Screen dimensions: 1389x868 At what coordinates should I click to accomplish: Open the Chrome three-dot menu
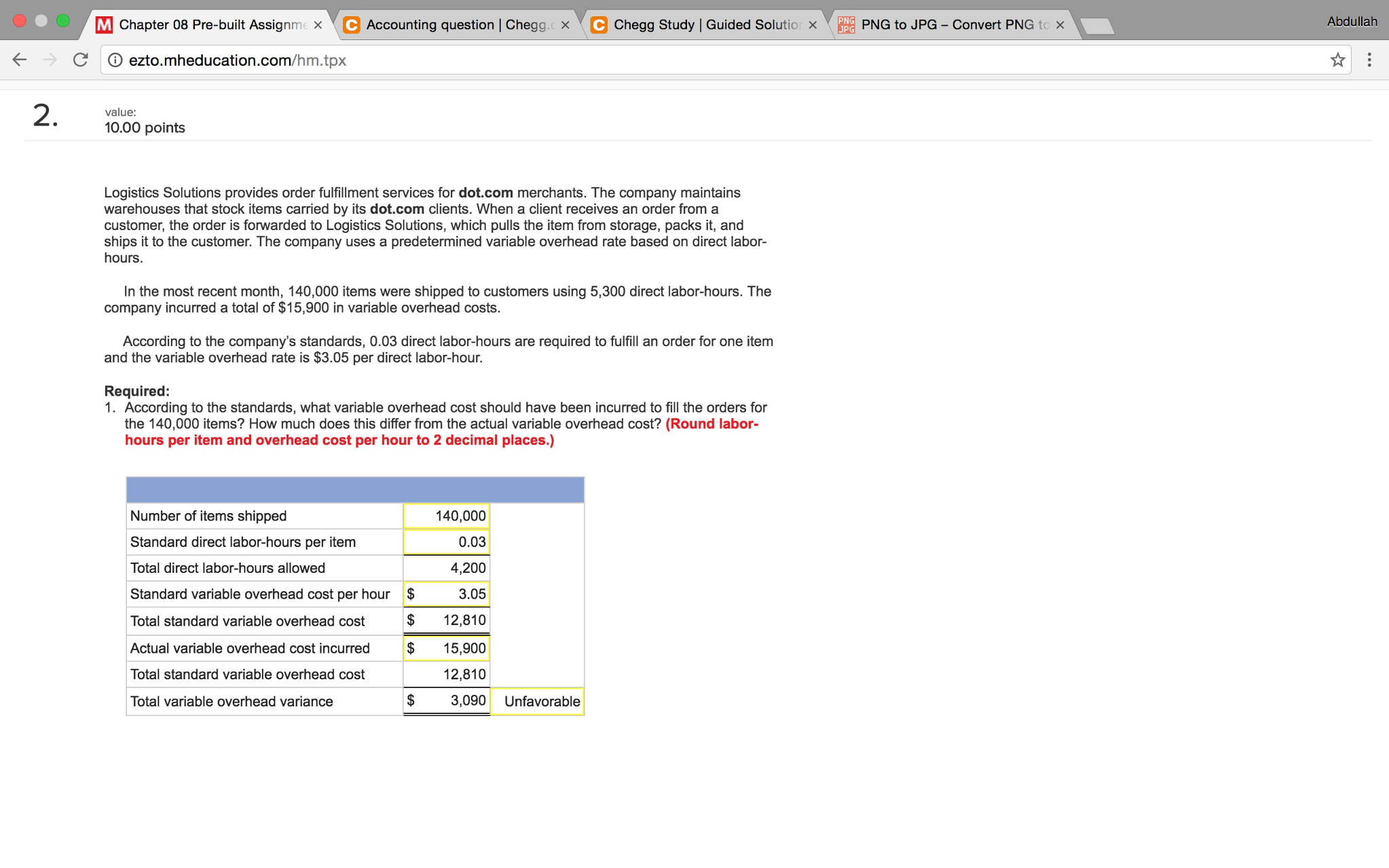click(1369, 60)
